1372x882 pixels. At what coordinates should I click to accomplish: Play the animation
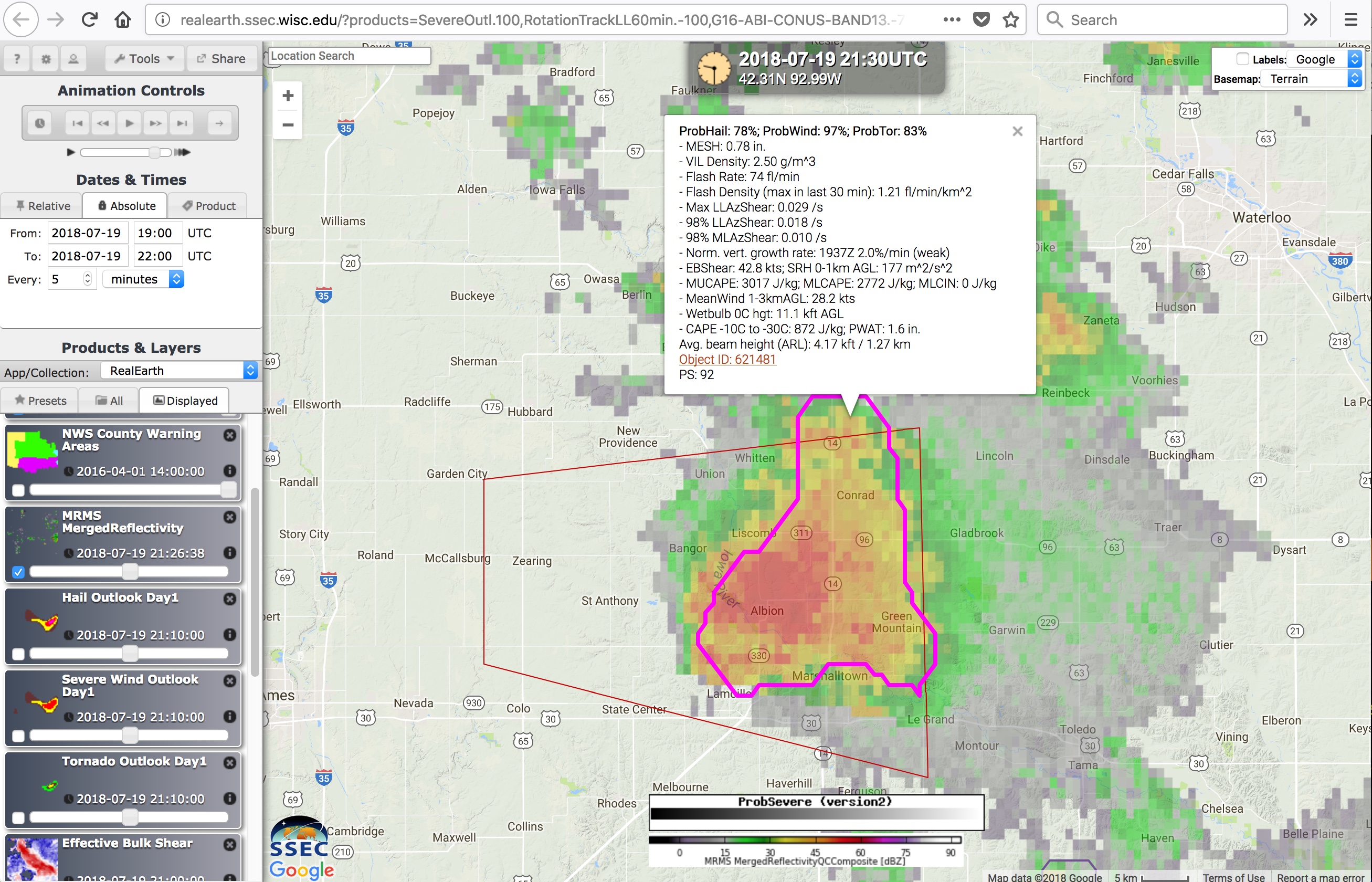tap(130, 123)
